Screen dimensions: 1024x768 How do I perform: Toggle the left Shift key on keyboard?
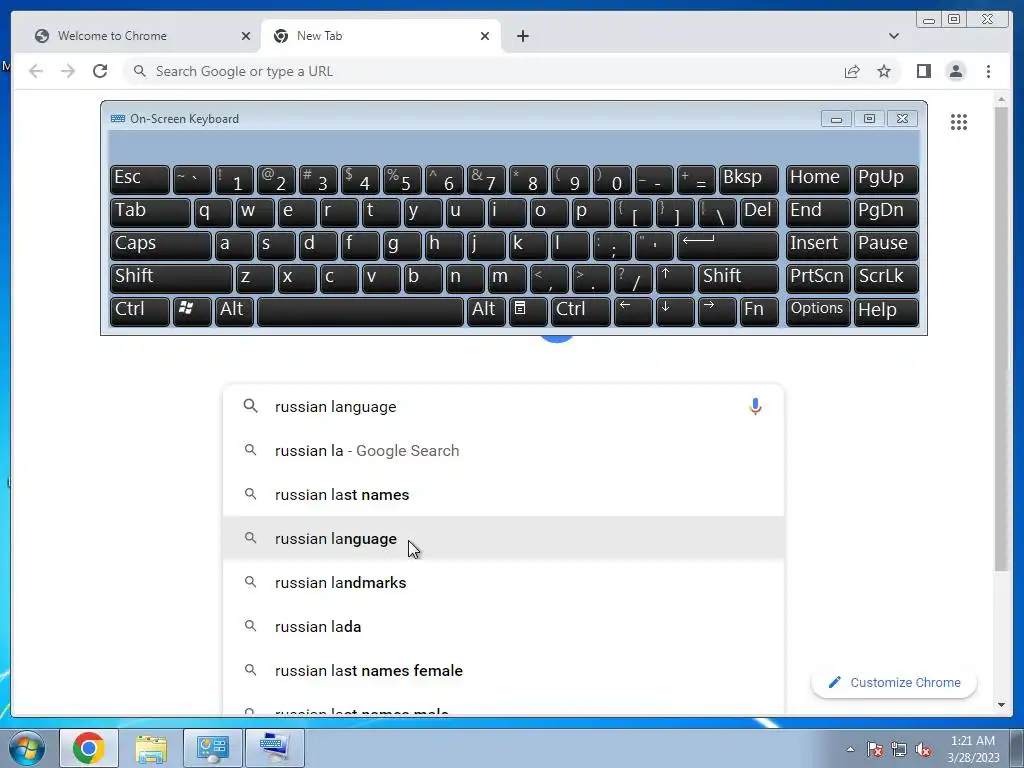coord(171,278)
